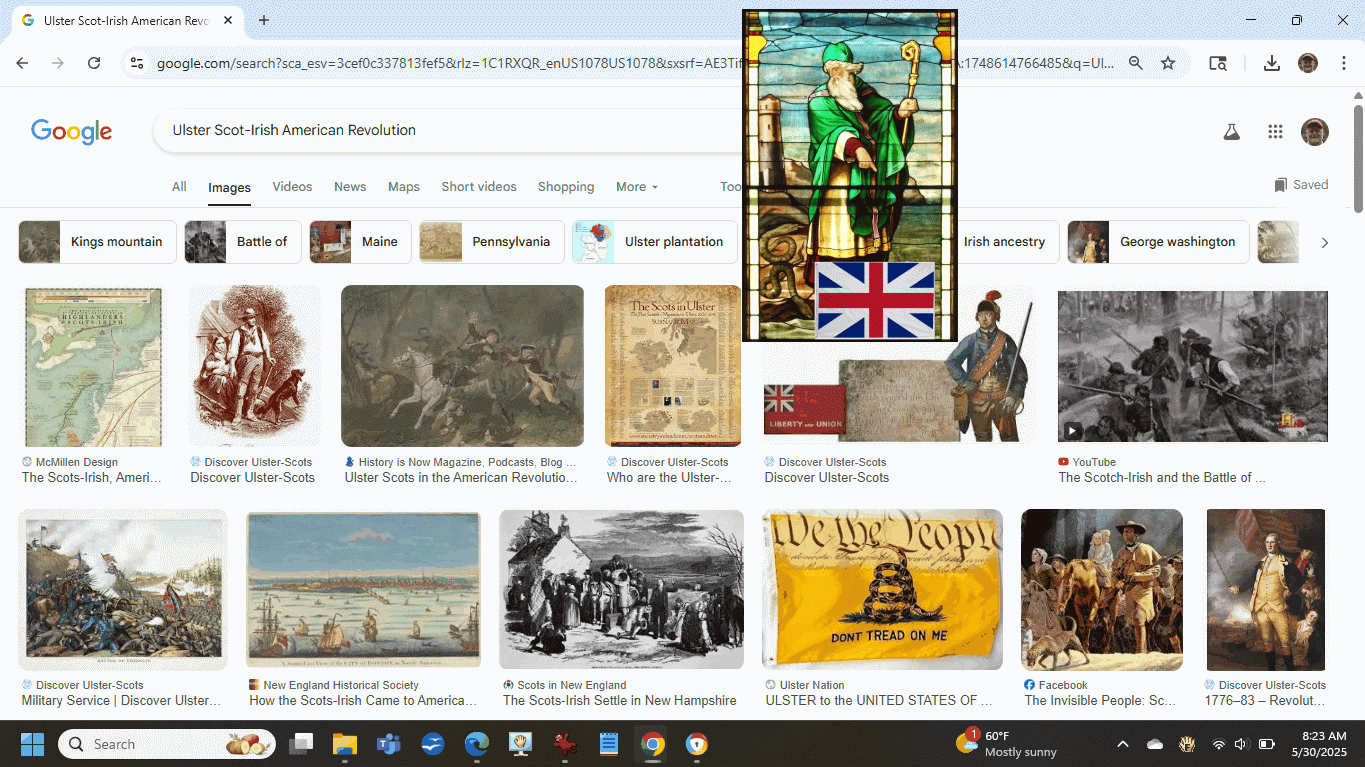The image size is (1365, 767).
Task: Switch to the News tab
Action: click(350, 187)
